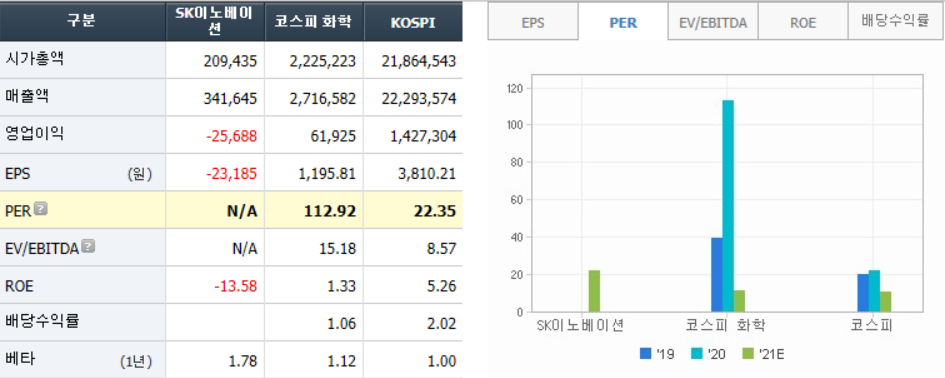Open the PER help question-mark icon
This screenshot has width=945, height=378.
41,209
